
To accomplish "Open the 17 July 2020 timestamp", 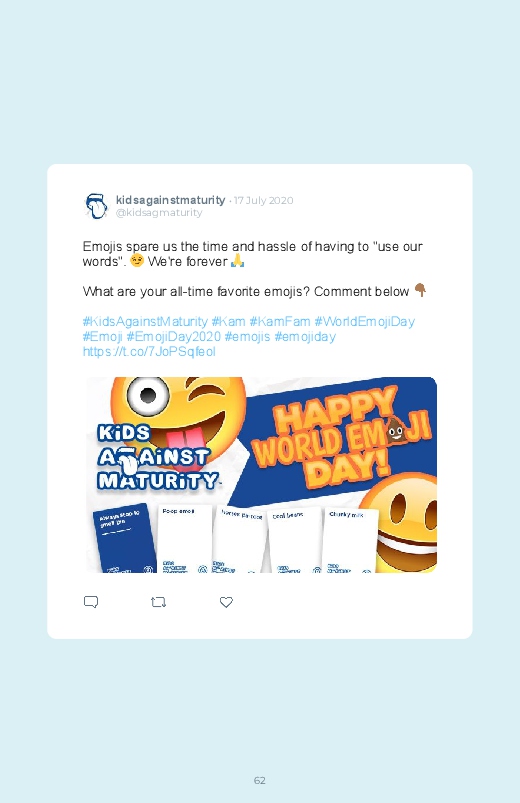I will click(263, 200).
